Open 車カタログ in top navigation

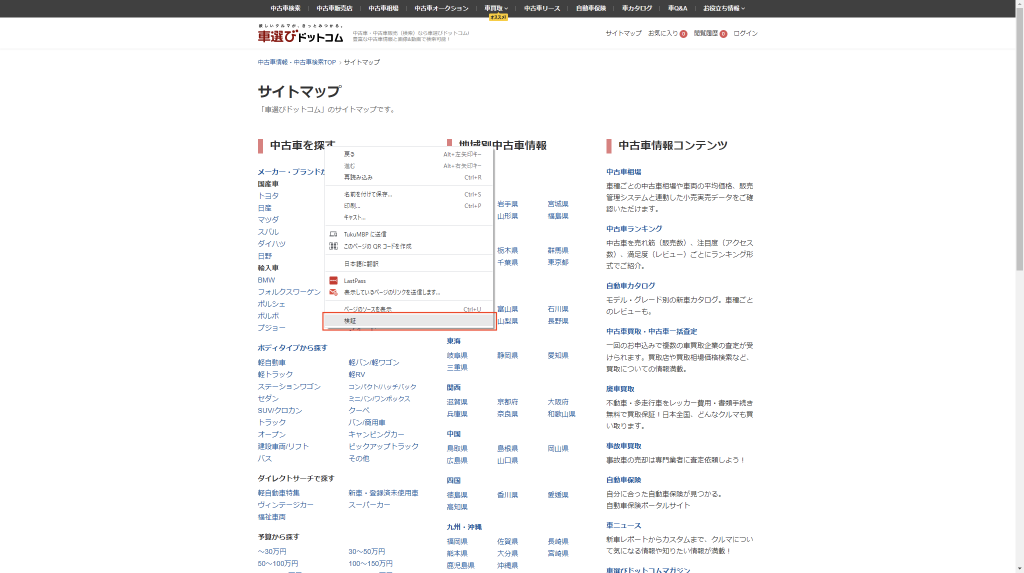(637, 8)
